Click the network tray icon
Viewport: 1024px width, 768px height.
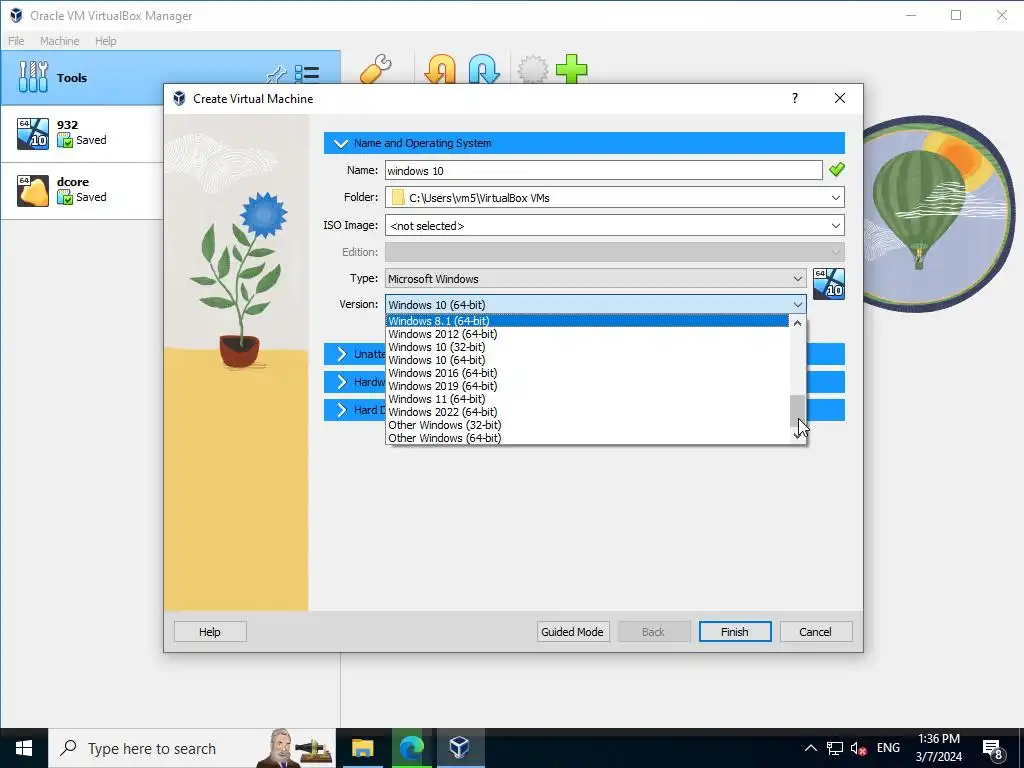tap(835, 748)
